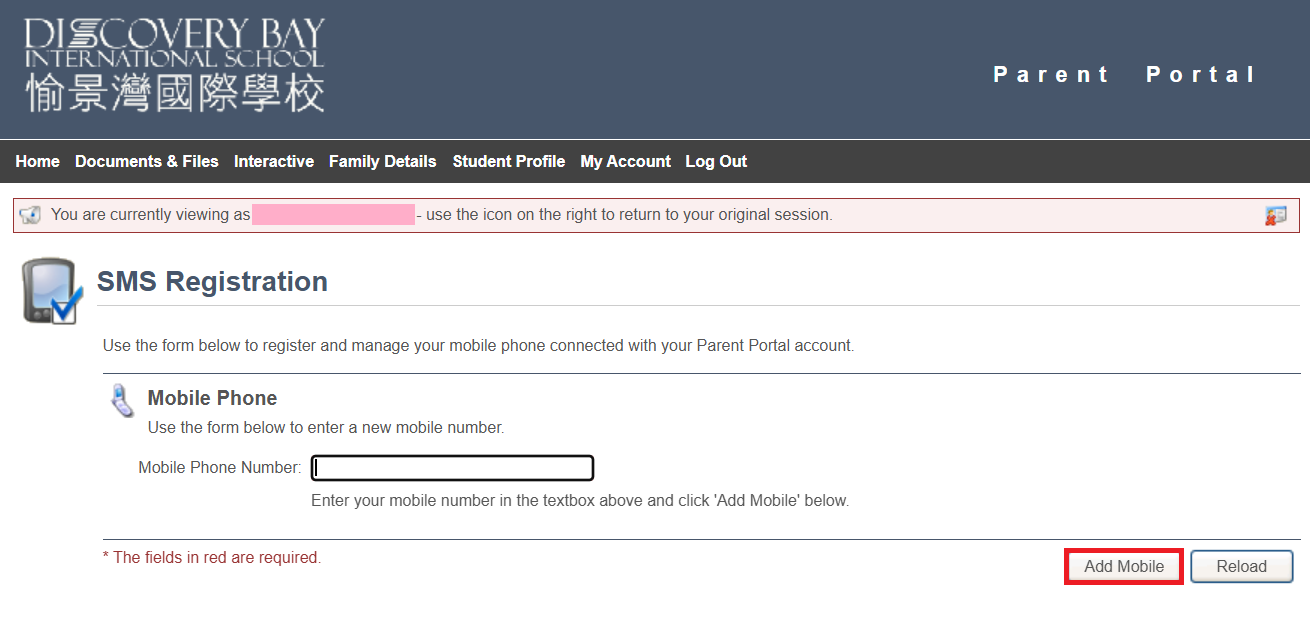This screenshot has height=624, width=1310.
Task: Select Family Details in navigation bar
Action: coord(382,161)
